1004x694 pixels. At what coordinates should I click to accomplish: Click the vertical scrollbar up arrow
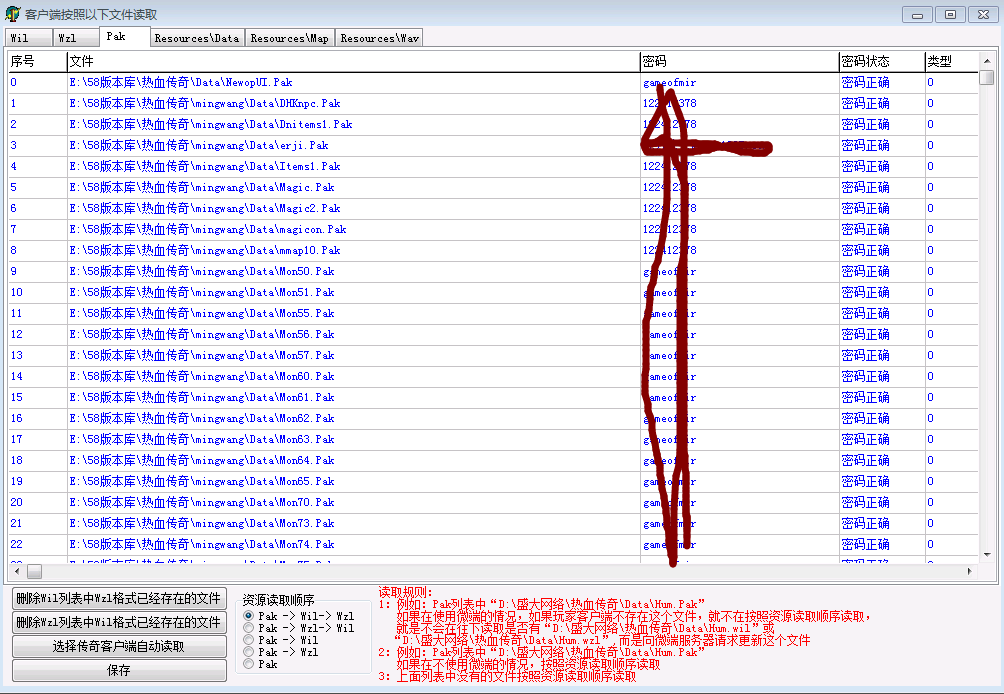point(987,60)
